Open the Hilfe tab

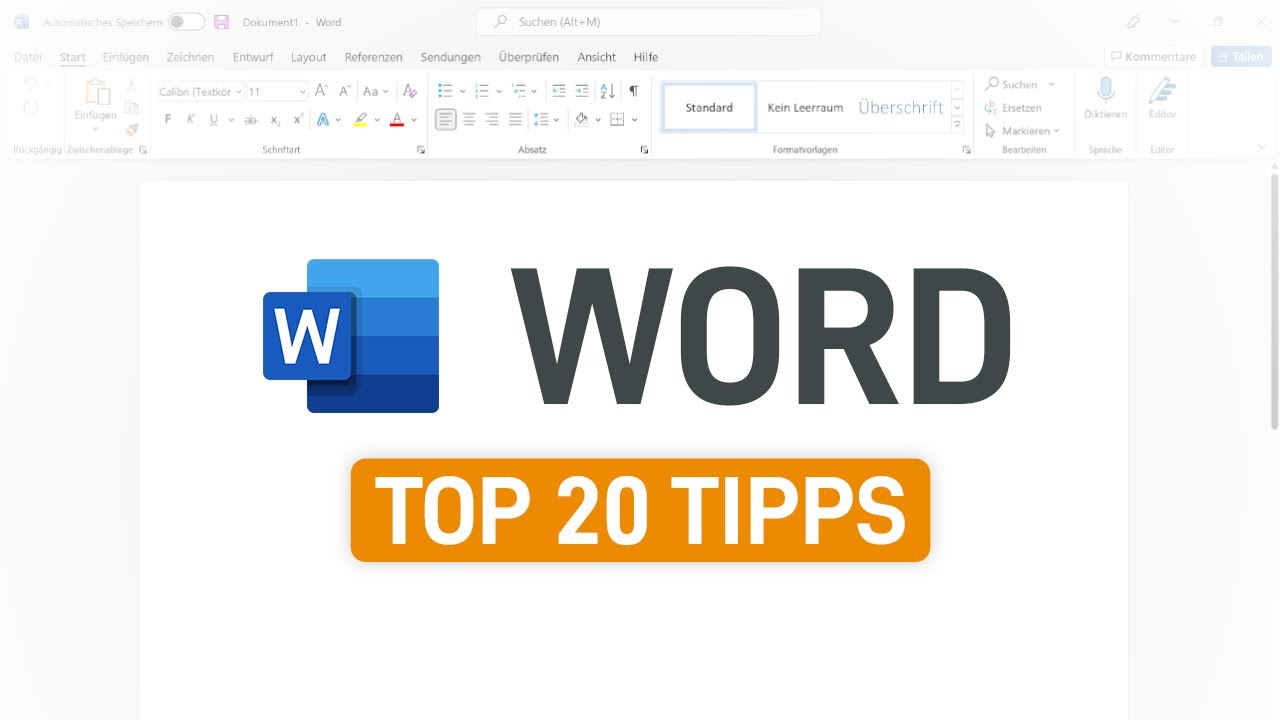click(646, 57)
